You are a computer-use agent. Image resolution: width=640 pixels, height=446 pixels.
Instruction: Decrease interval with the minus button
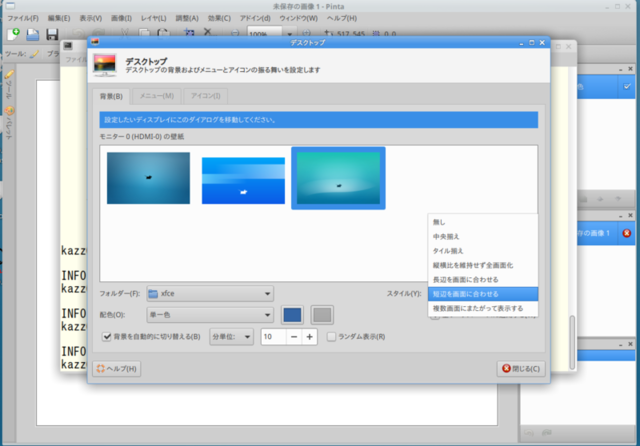[294, 337]
